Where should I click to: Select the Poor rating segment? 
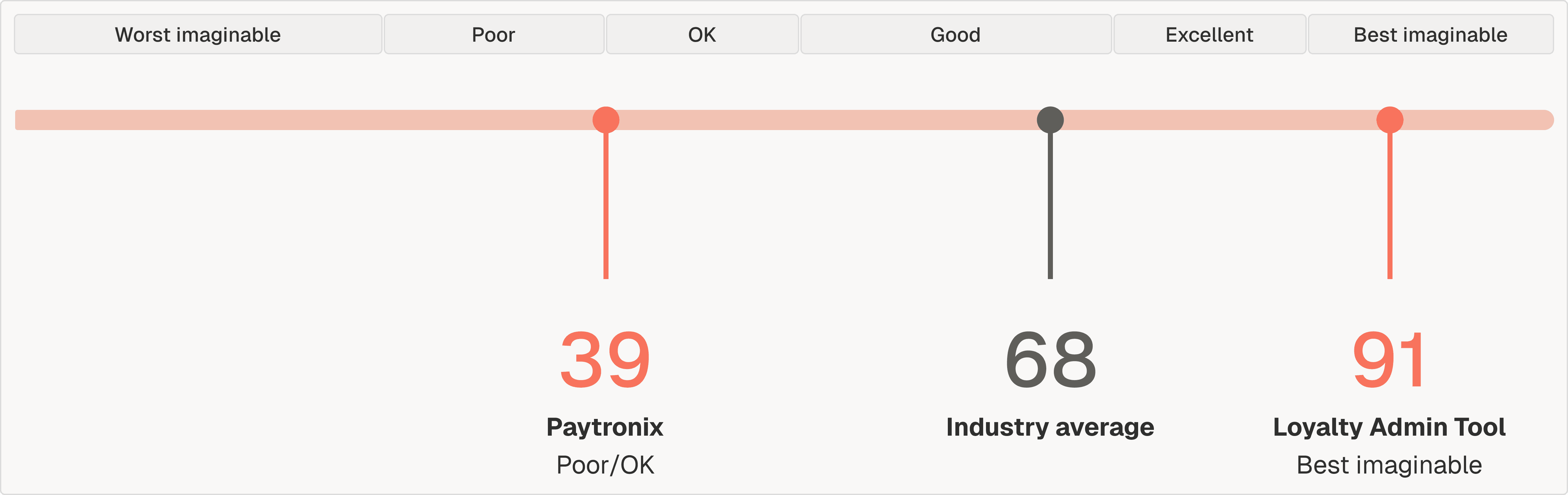coord(494,35)
